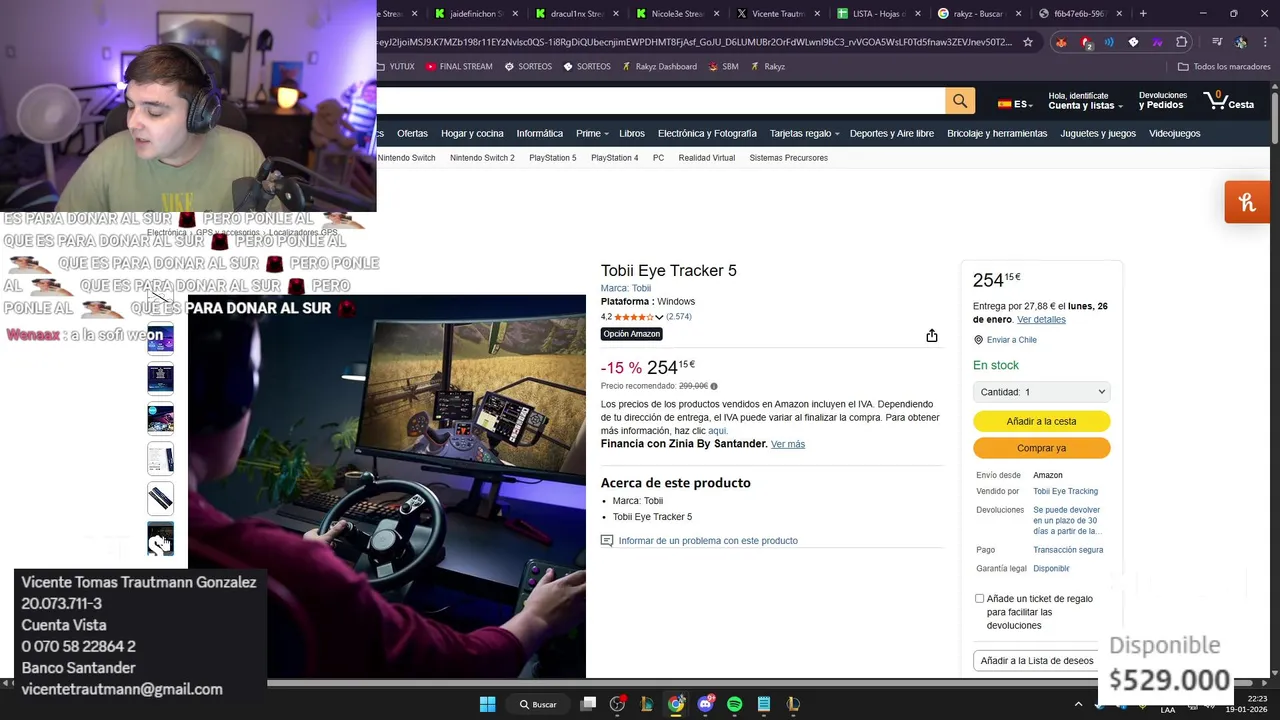Click inside the Amazon search field
Screen dimensions: 1280x720
pyautogui.click(x=661, y=101)
